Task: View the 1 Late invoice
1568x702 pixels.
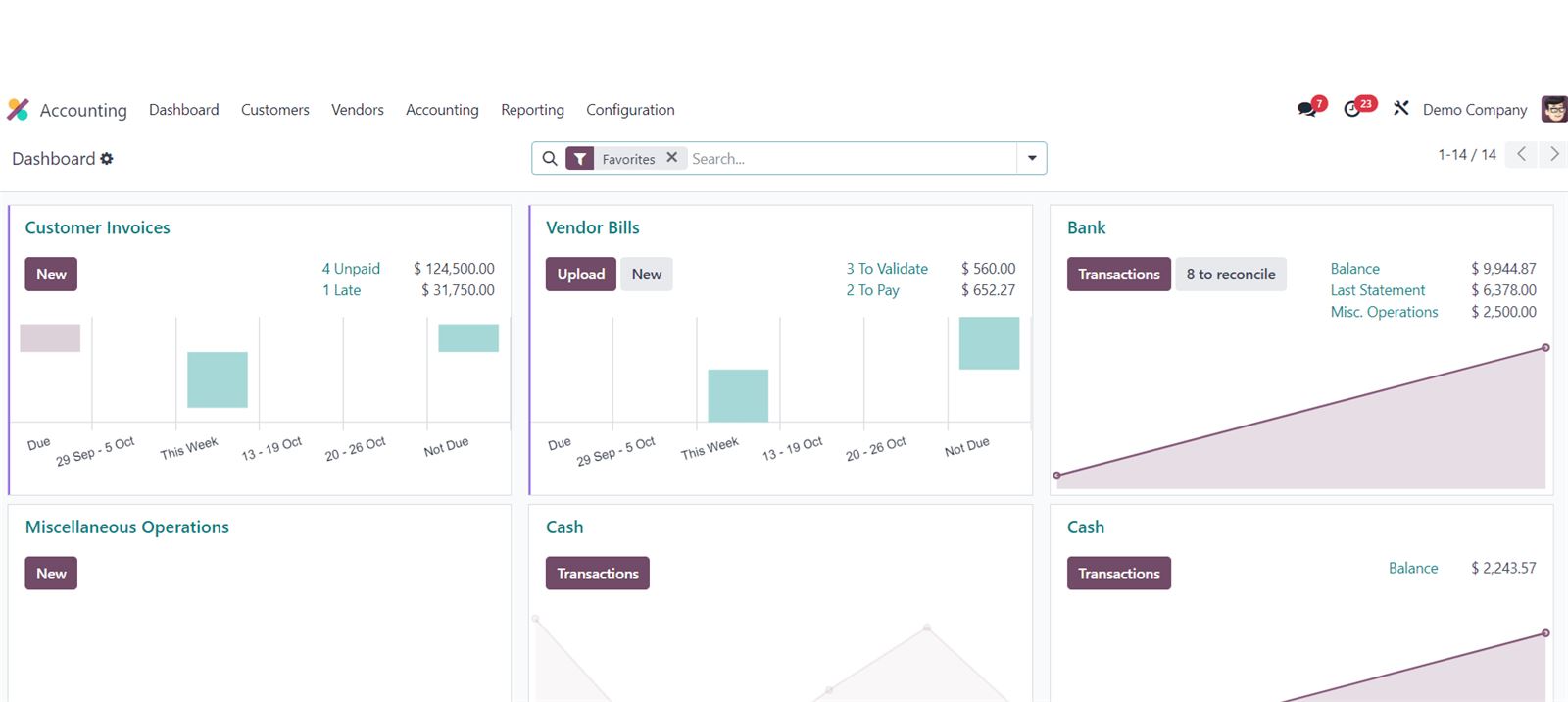Action: (342, 290)
